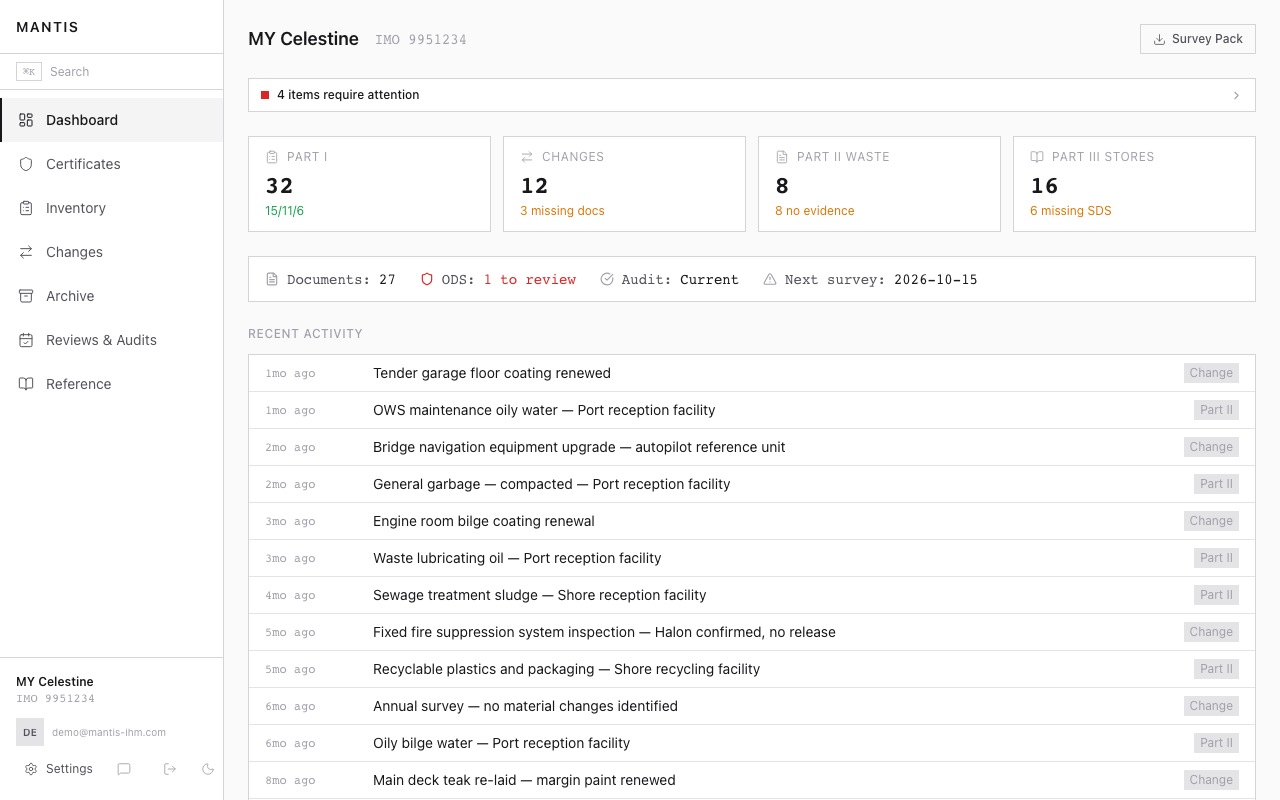Screen dimensions: 1280x800
Task: Click the log out icon near Settings
Action: (169, 768)
